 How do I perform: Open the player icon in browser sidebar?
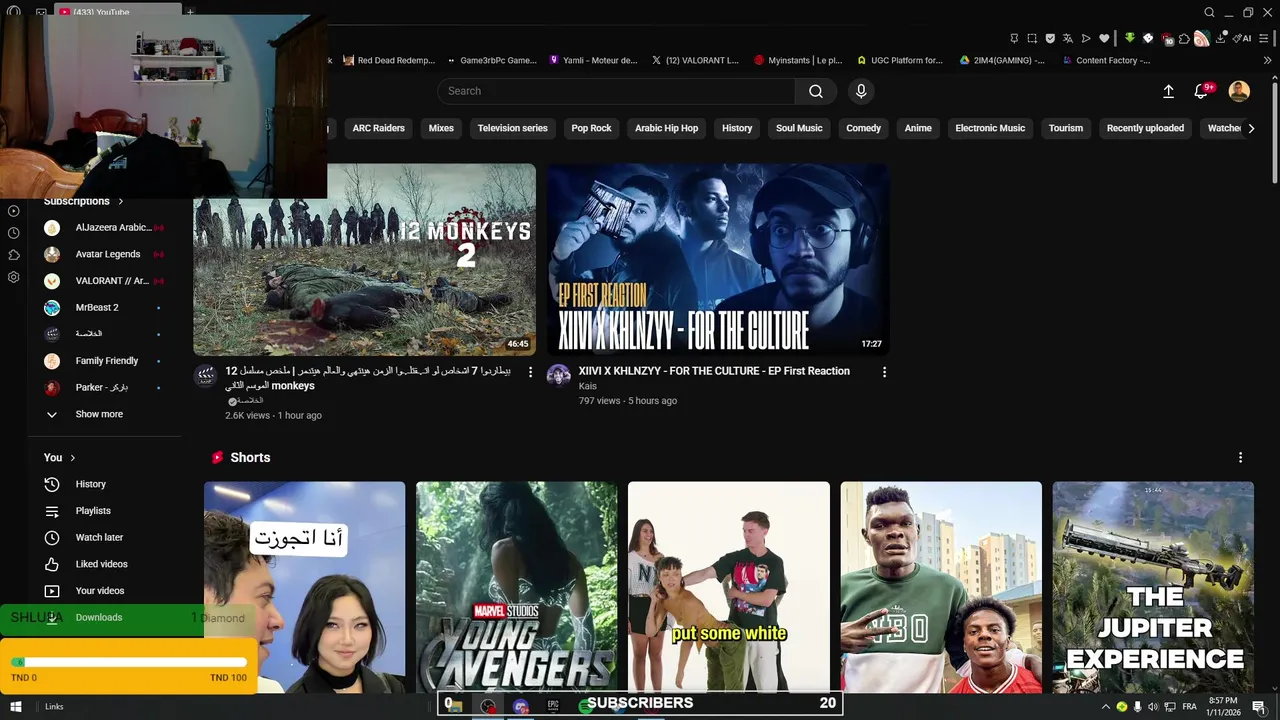click(x=13, y=211)
